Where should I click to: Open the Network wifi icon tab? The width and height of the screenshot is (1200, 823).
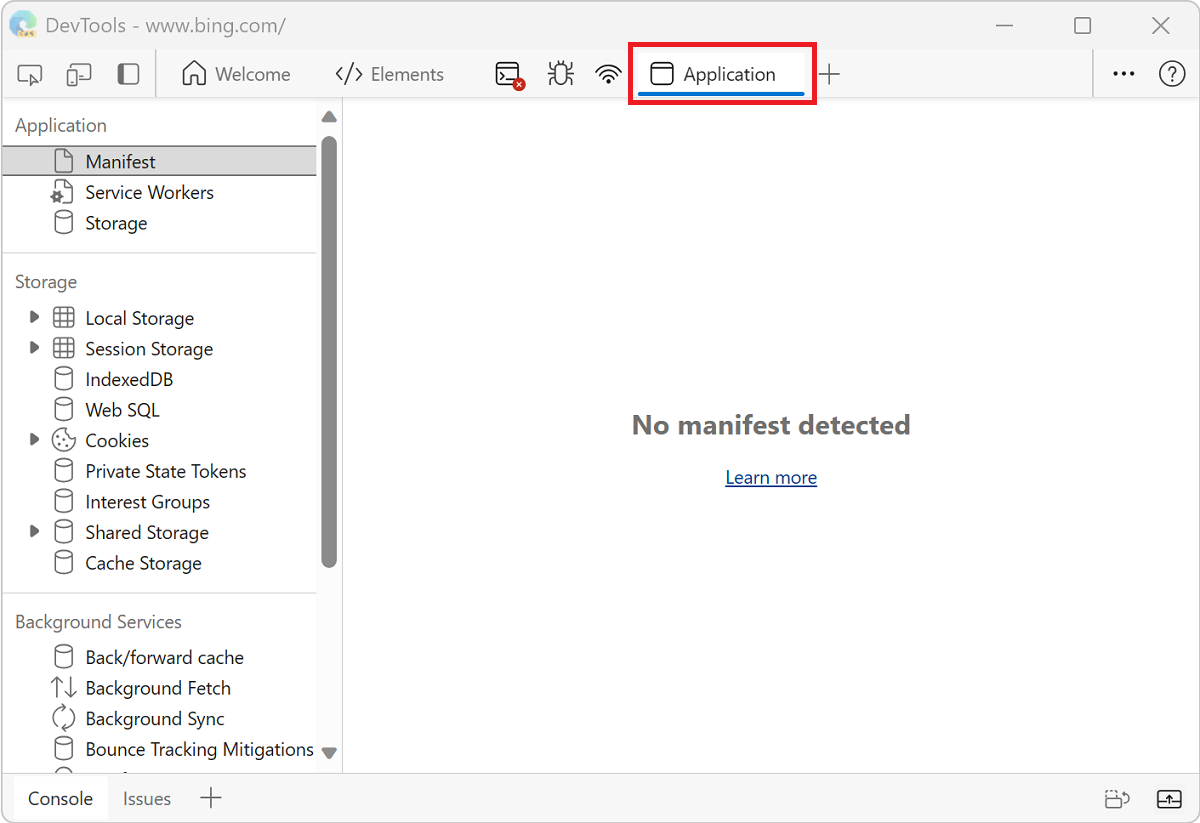(608, 74)
